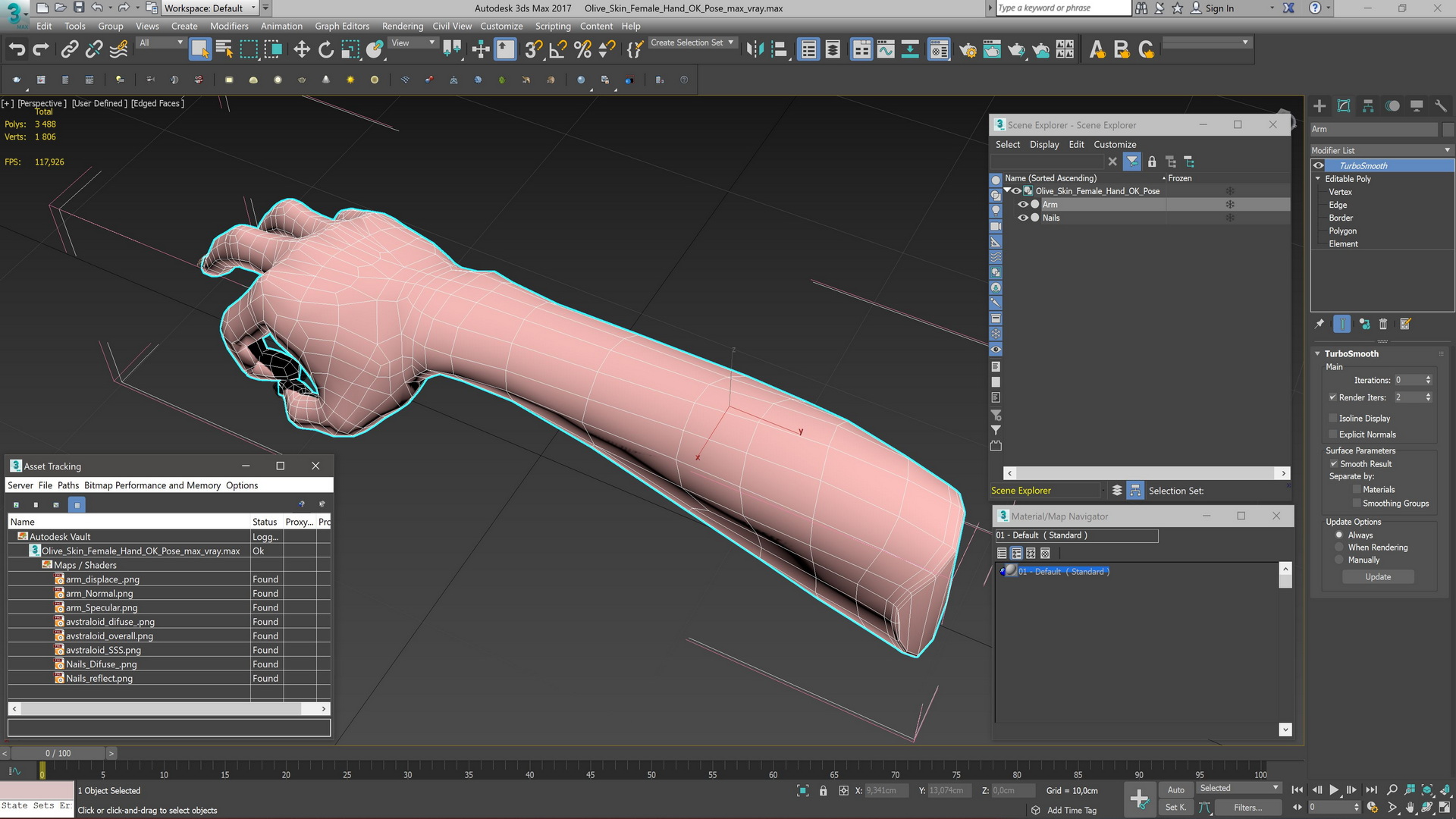Open the Hierarchy command panel tab
Viewport: 1456px width, 819px height.
pos(1368,106)
